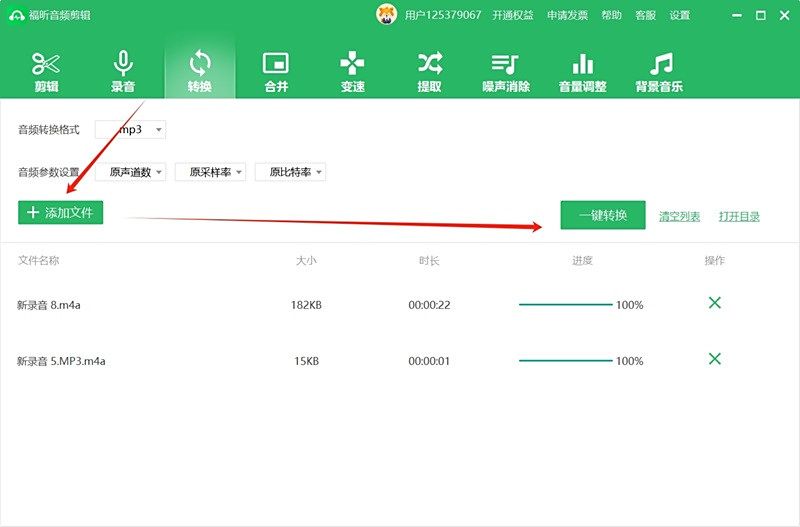Select file row 新录音 5.MP3.m4a

pos(400,361)
